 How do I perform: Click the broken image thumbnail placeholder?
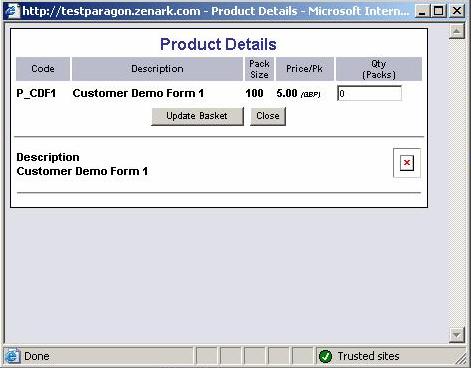(x=407, y=163)
